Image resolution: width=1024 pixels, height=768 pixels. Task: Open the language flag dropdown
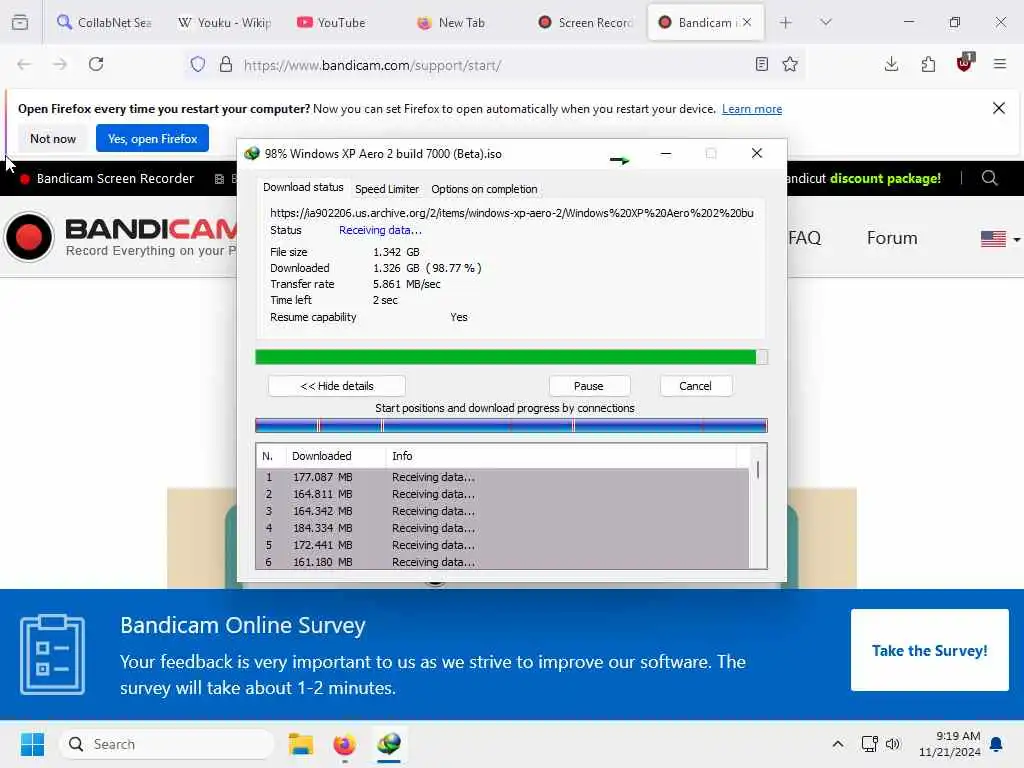click(1000, 239)
